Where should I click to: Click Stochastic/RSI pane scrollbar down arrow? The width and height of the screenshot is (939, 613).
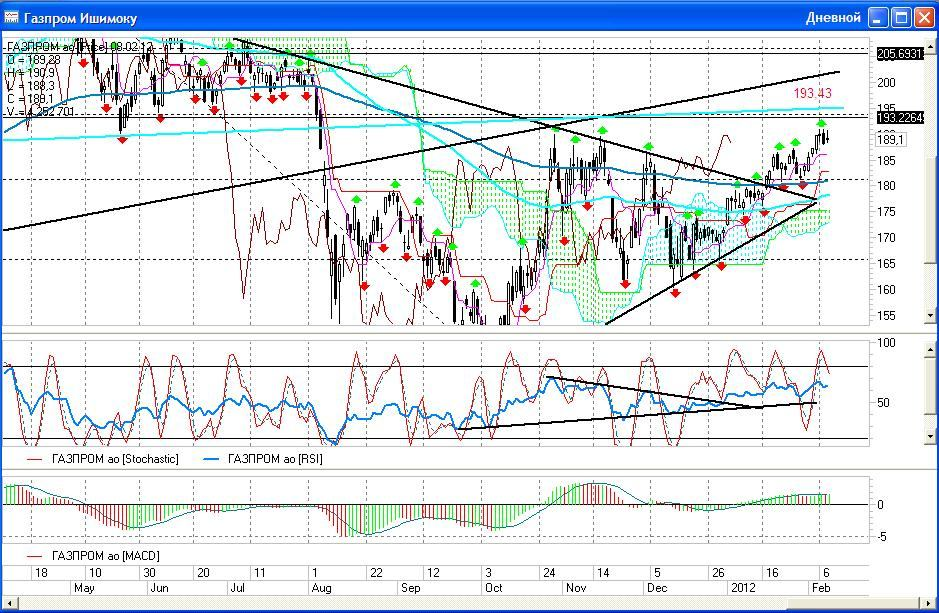(x=931, y=437)
